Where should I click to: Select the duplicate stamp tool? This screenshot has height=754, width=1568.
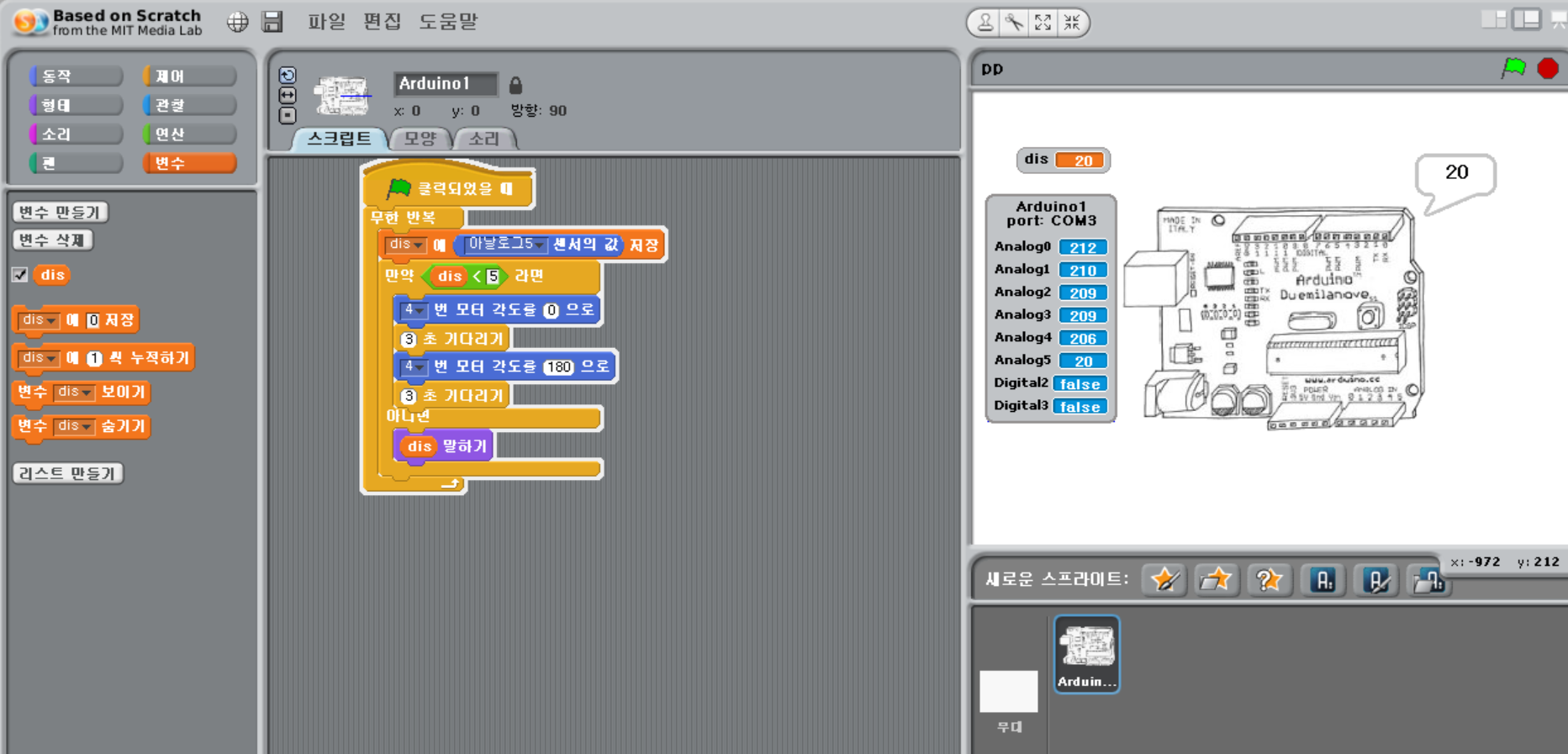(x=985, y=23)
